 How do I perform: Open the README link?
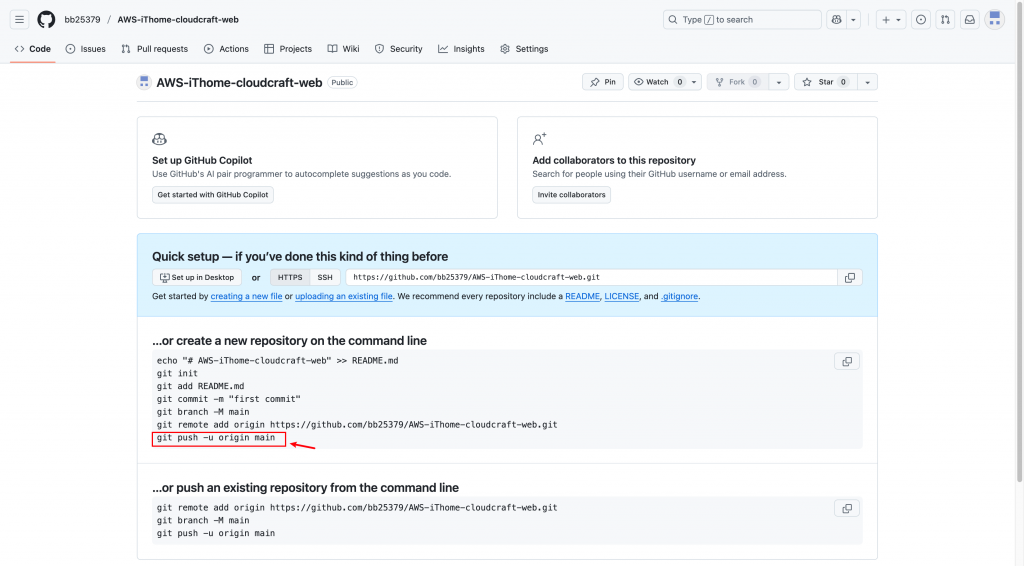(x=583, y=296)
